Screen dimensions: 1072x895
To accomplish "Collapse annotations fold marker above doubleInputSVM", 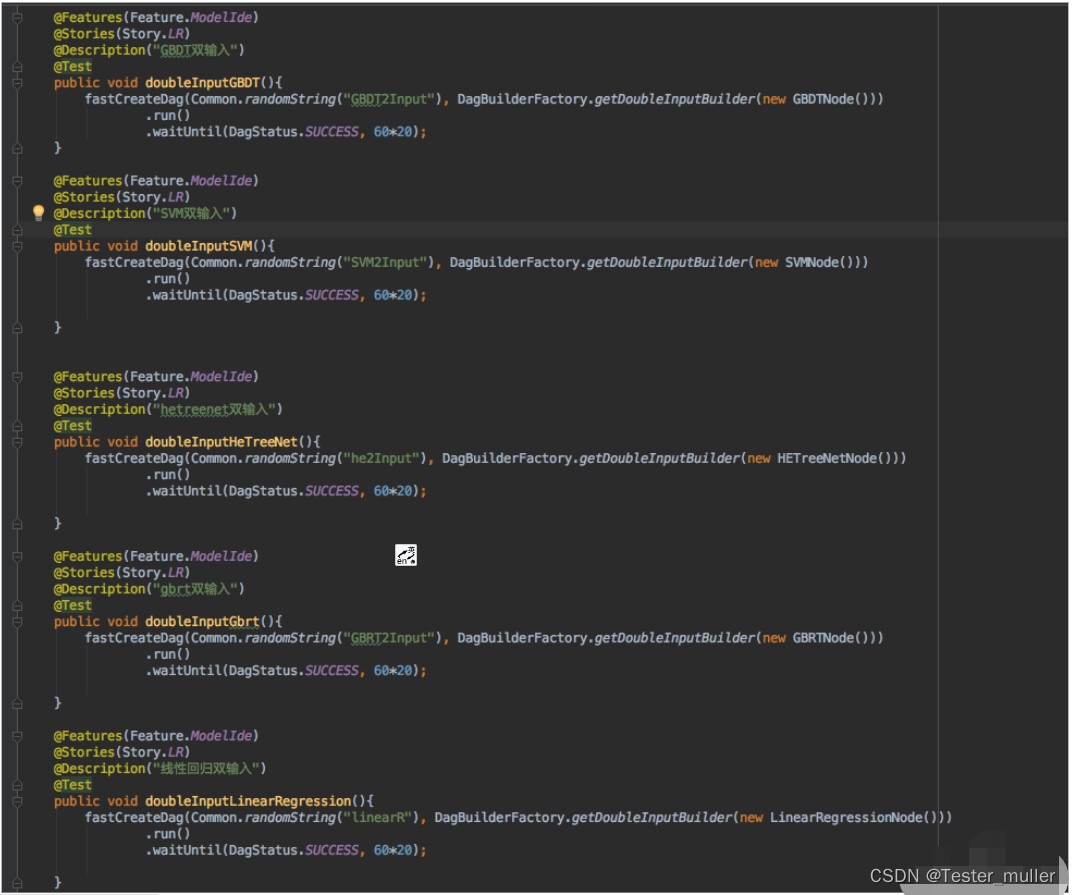I will pos(18,181).
